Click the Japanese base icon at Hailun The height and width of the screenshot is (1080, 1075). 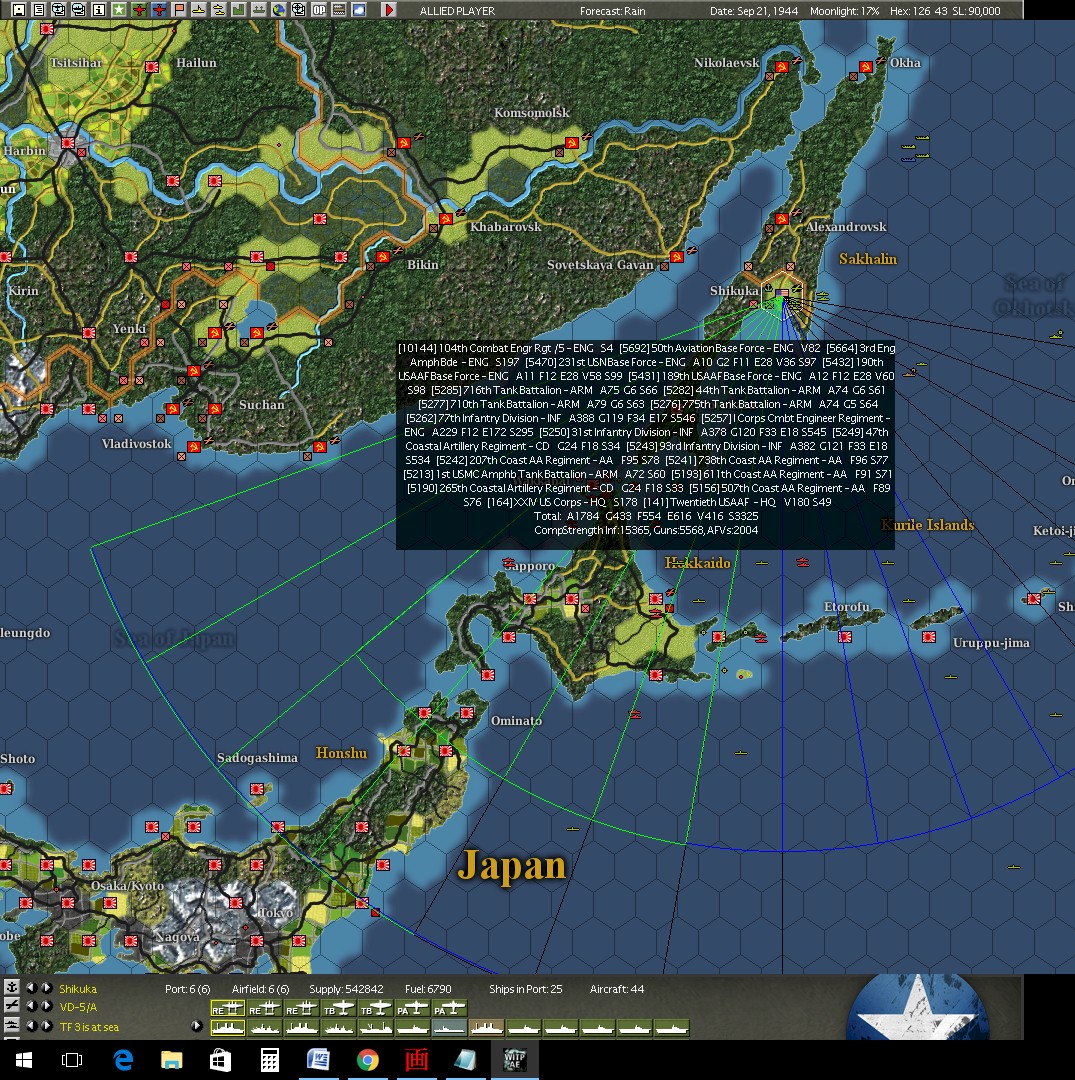click(x=152, y=67)
